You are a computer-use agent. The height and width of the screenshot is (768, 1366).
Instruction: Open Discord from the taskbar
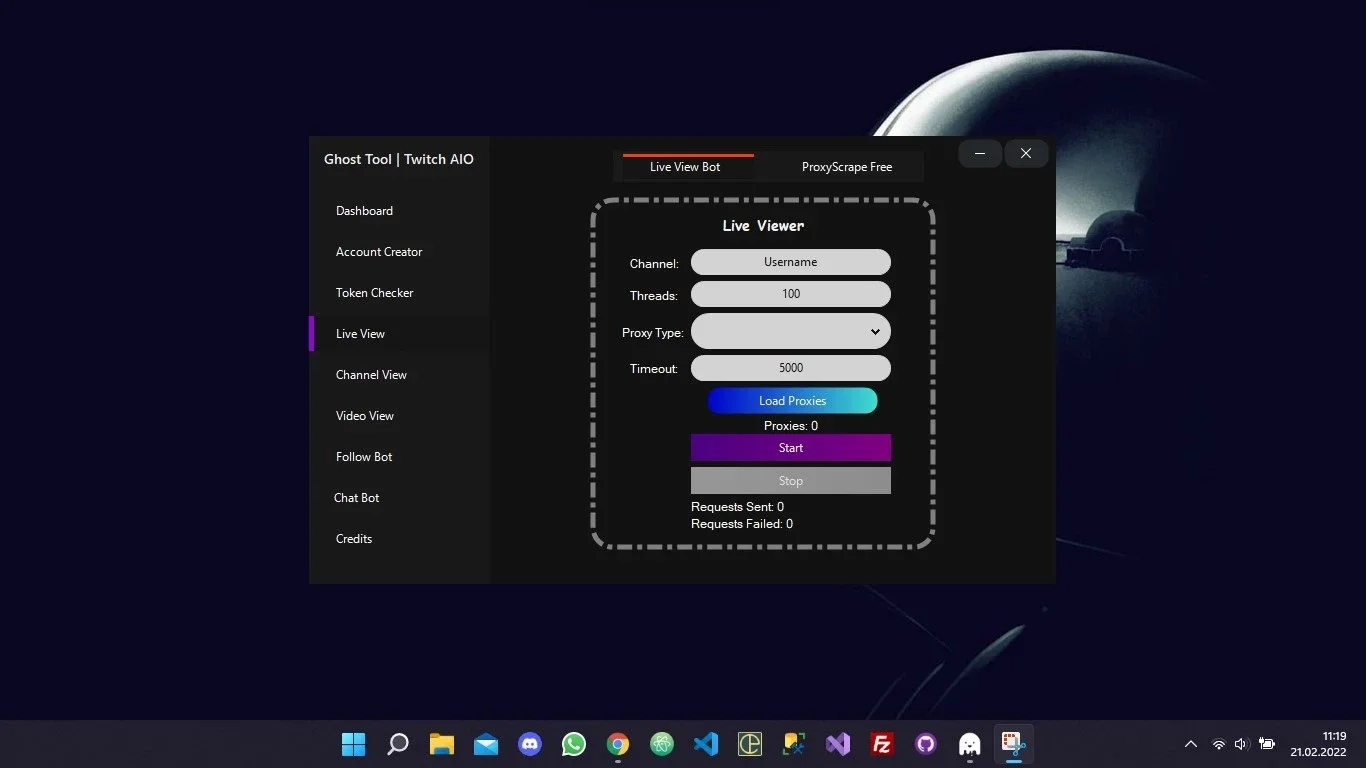pos(530,744)
